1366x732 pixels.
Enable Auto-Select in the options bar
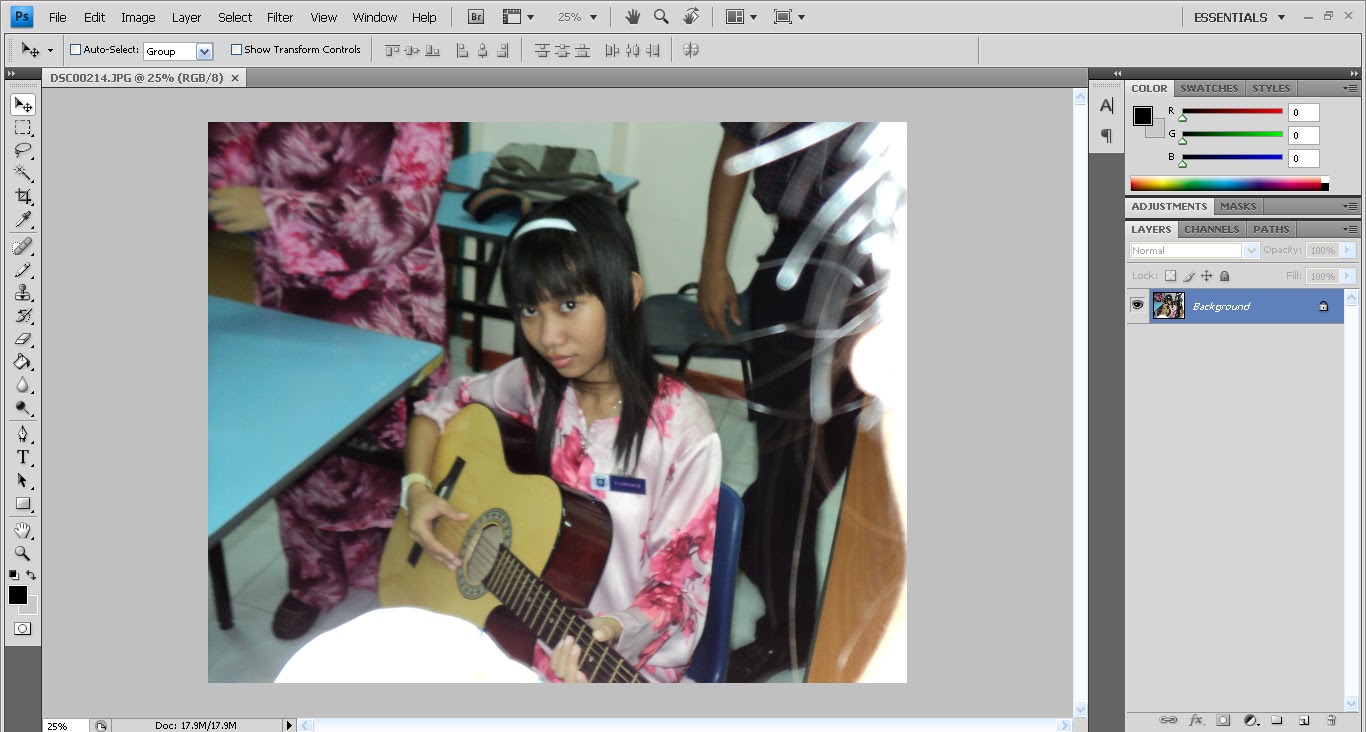point(74,48)
